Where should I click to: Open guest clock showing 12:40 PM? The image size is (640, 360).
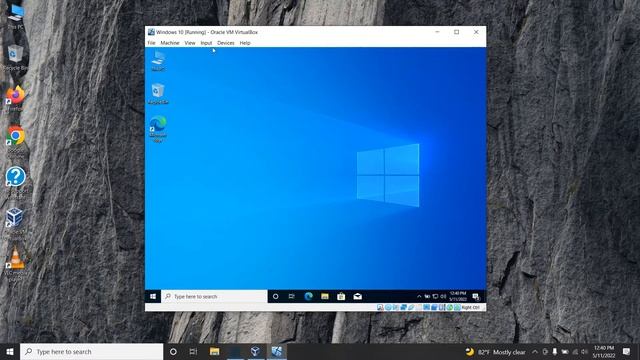click(x=458, y=296)
